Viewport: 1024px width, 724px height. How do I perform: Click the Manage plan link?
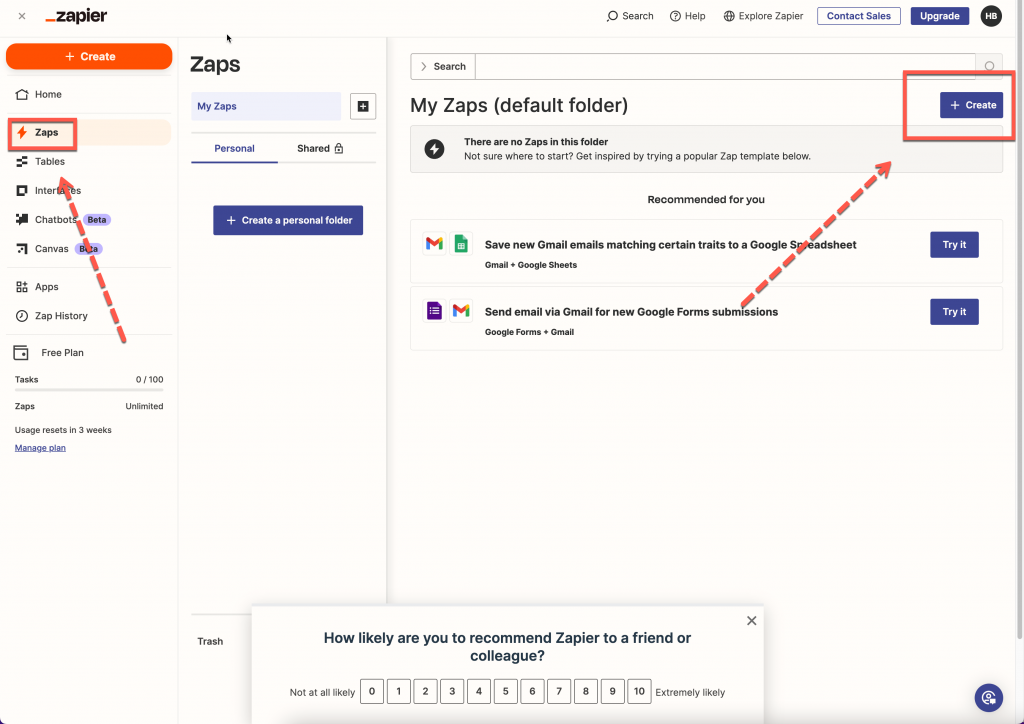tap(40, 448)
